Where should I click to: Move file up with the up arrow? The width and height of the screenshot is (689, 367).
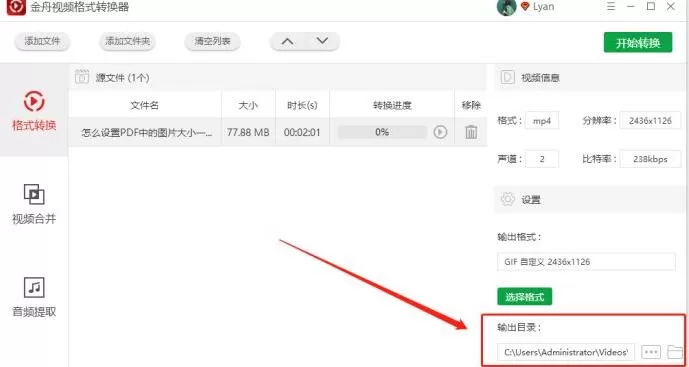pyautogui.click(x=287, y=42)
